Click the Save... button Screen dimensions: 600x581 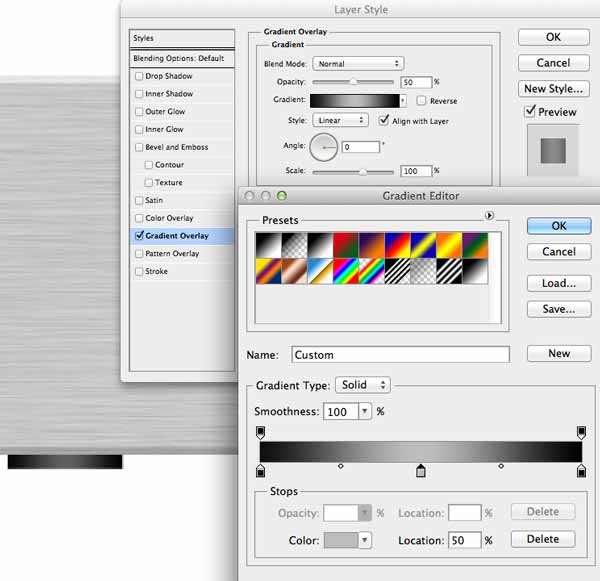pyautogui.click(x=559, y=309)
